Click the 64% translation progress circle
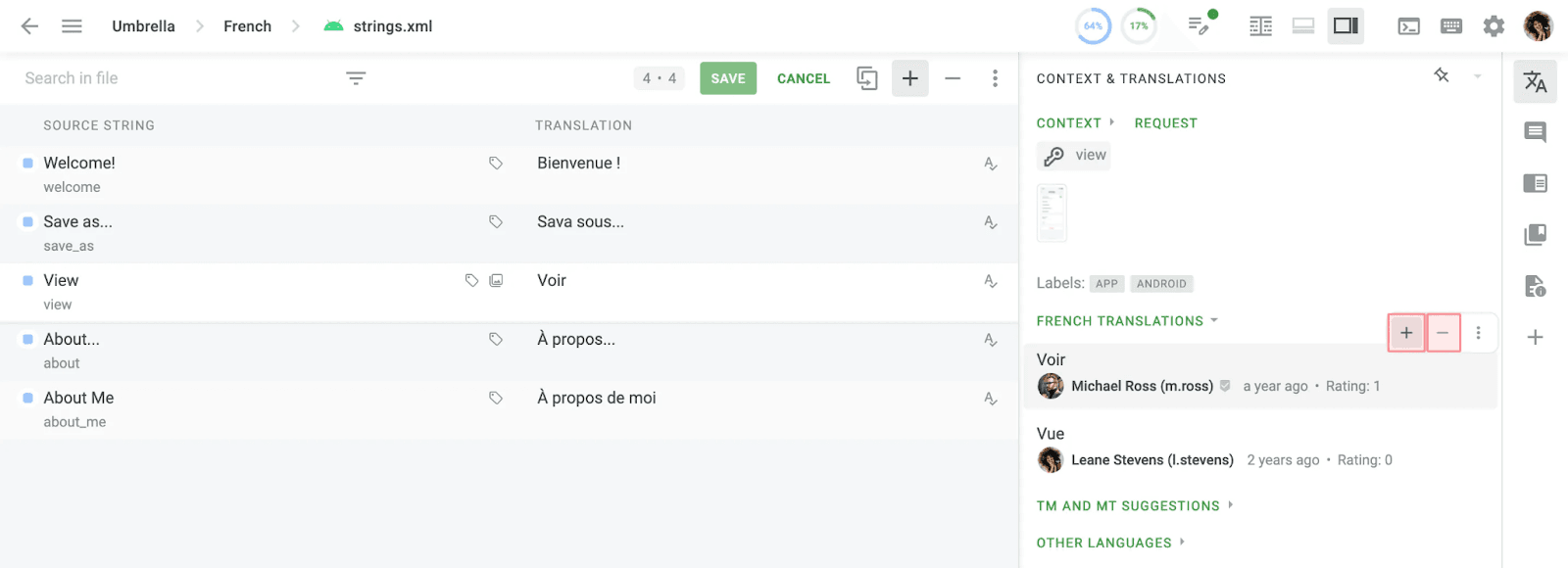Image resolution: width=1568 pixels, height=568 pixels. click(1093, 26)
